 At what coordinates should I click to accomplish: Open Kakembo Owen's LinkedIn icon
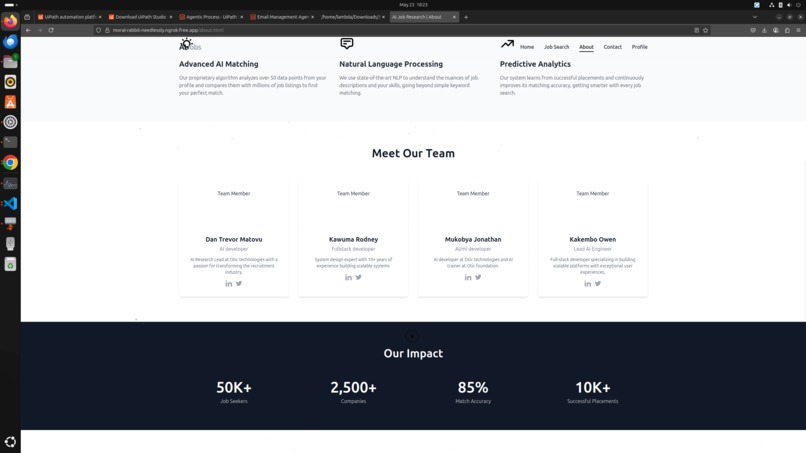tap(588, 284)
